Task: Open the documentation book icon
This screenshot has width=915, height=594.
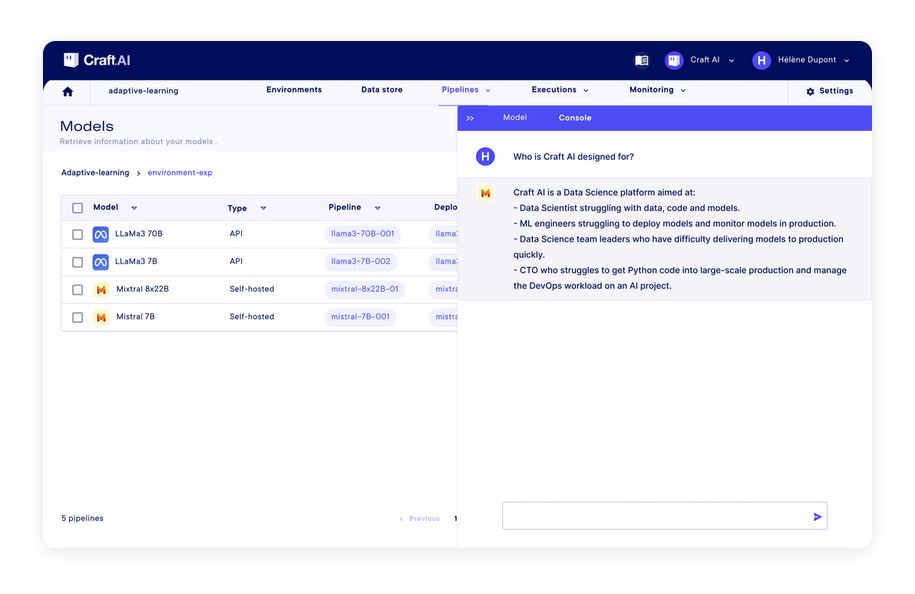Action: click(x=641, y=60)
